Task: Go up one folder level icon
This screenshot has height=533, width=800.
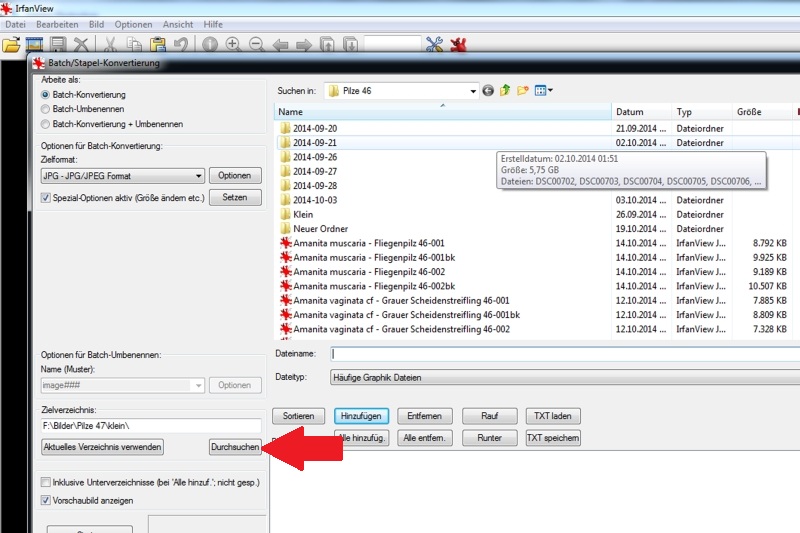Action: point(506,91)
